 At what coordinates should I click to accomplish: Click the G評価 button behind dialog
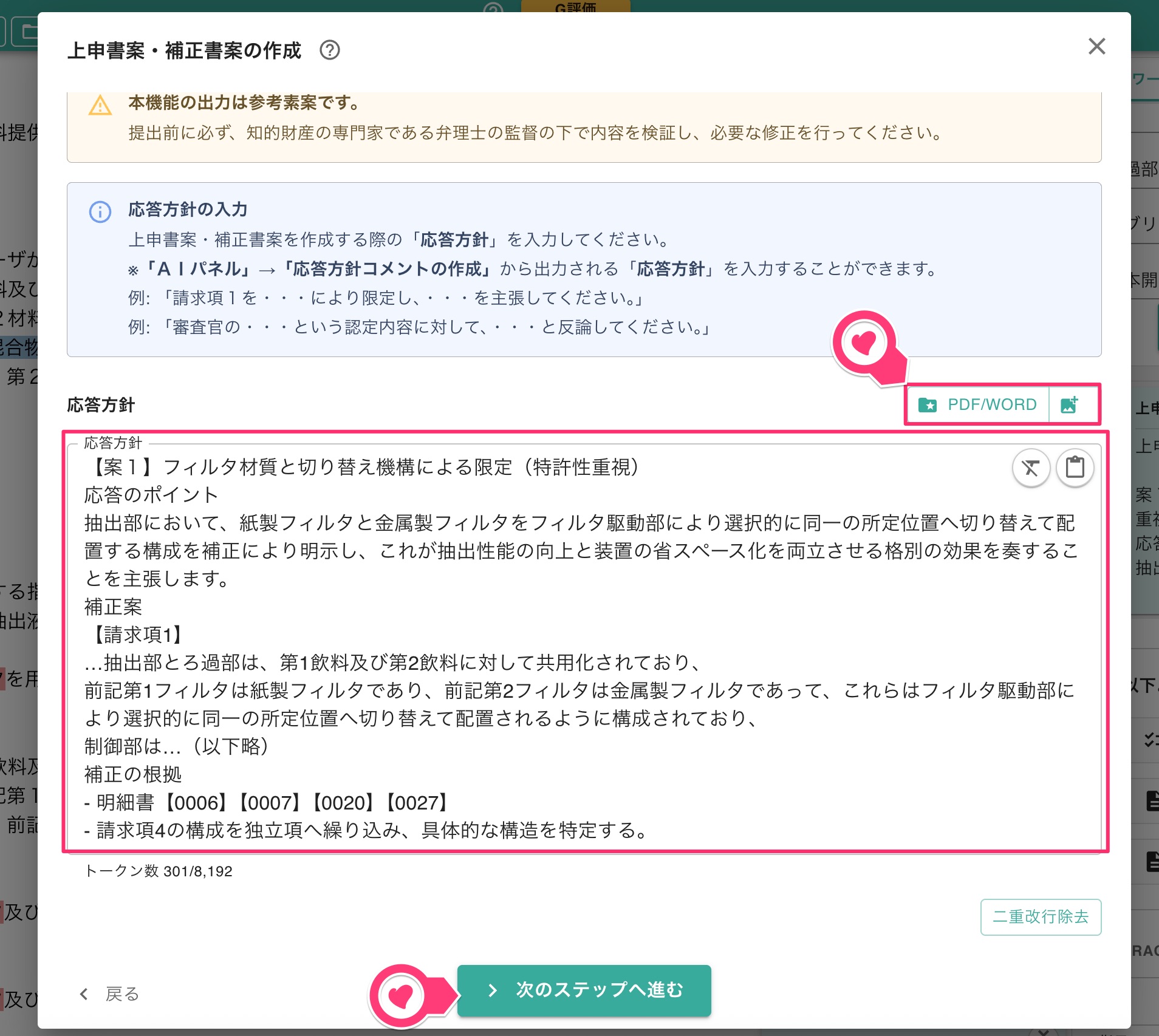click(x=575, y=7)
